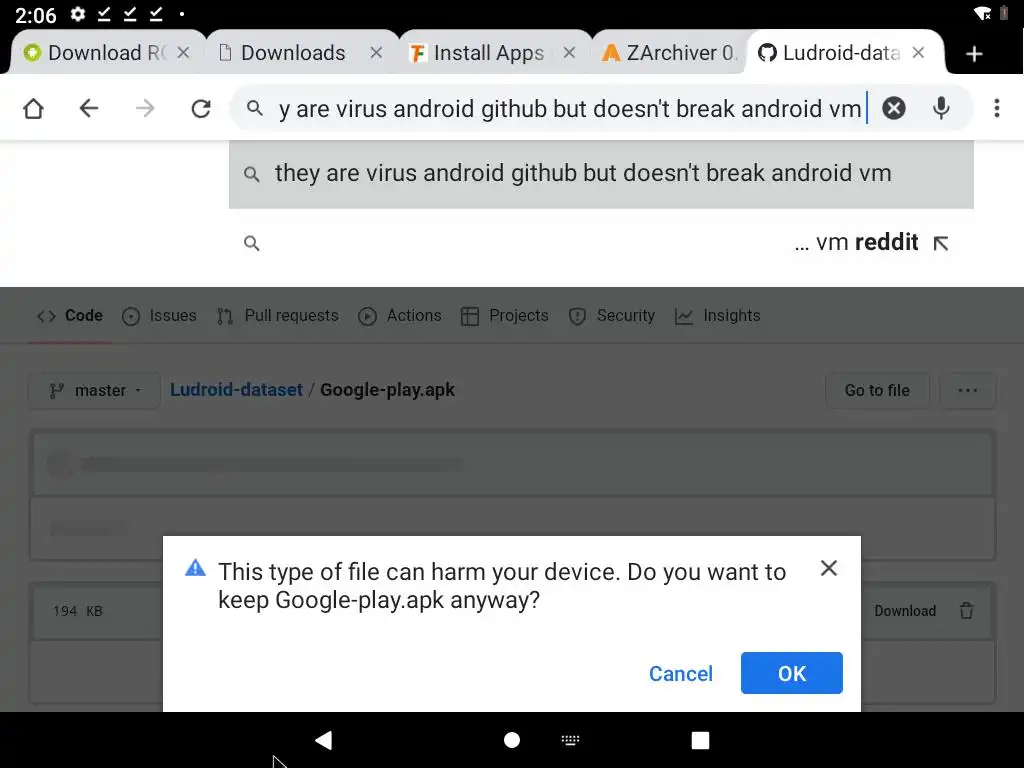The image size is (1024, 768).
Task: Go back with the back arrow
Action: [89, 109]
